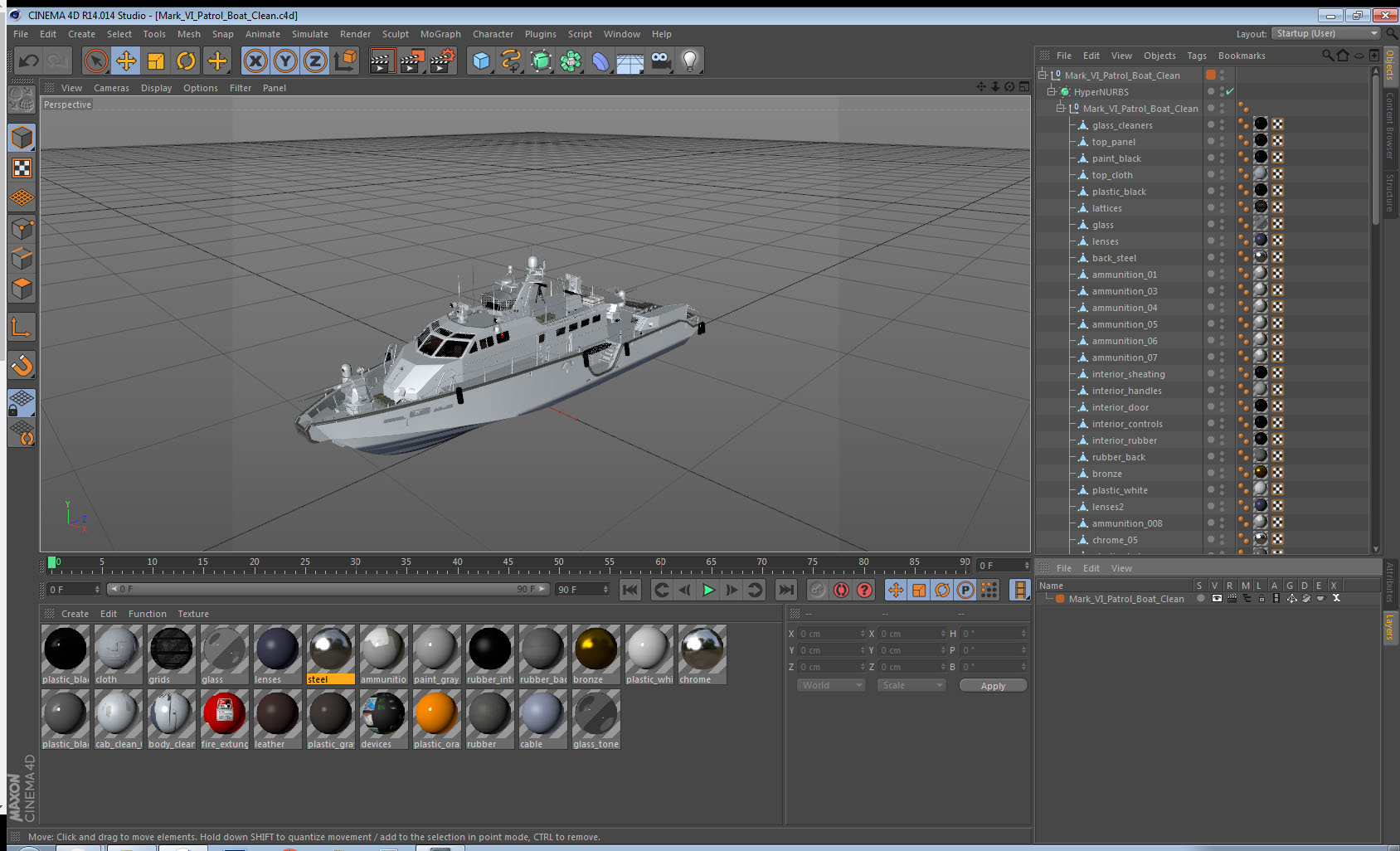Toggle the Z axis lock
1400x851 pixels.
pyautogui.click(x=315, y=61)
